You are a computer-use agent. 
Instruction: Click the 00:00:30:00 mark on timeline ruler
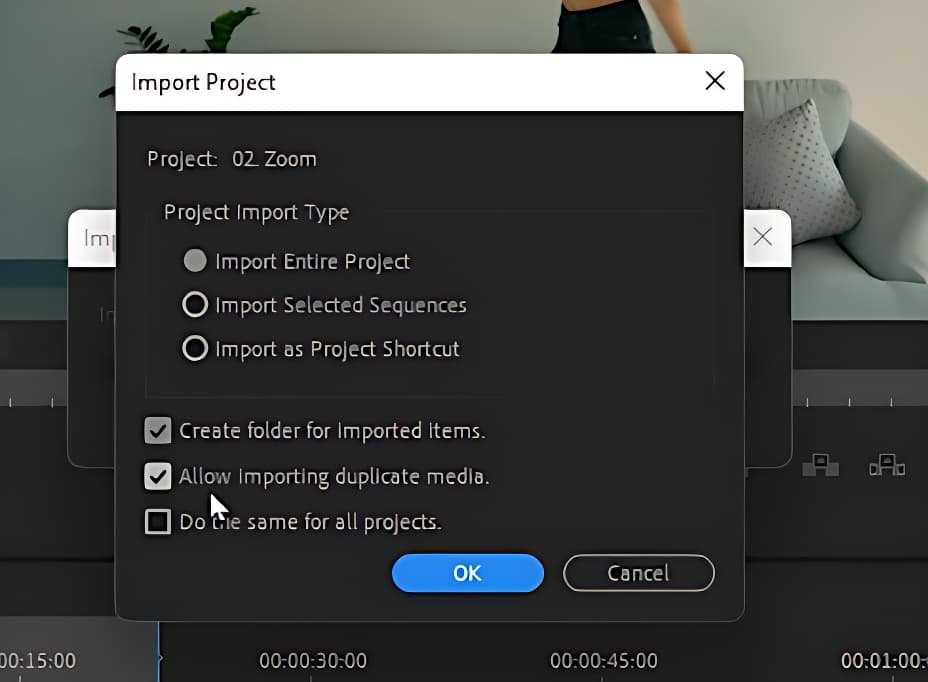pos(313,660)
